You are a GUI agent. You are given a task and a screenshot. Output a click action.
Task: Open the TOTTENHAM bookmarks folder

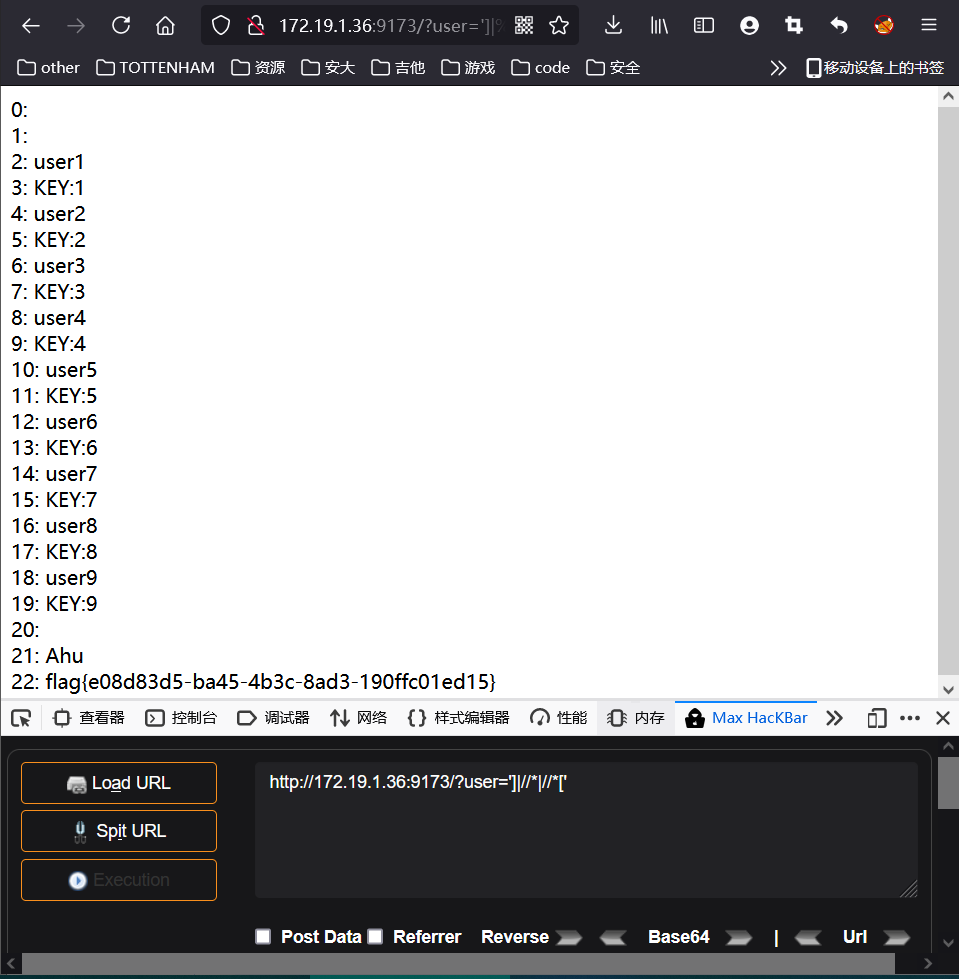pos(155,67)
